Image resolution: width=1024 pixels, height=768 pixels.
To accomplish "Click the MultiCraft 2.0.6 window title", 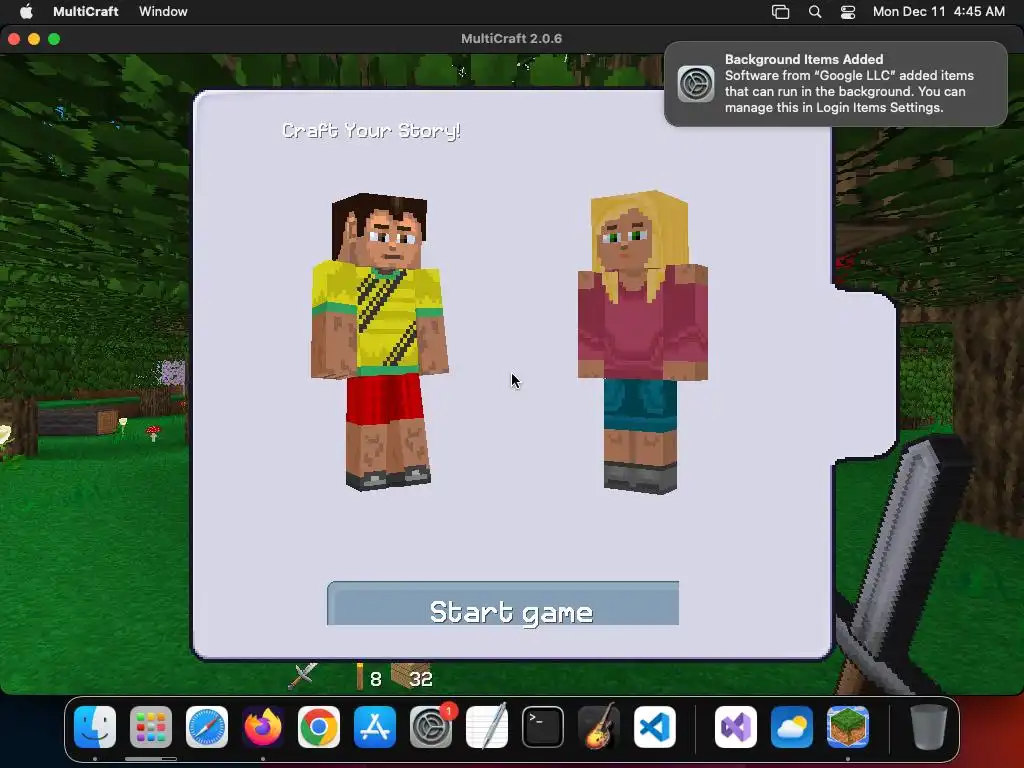I will tap(511, 39).
